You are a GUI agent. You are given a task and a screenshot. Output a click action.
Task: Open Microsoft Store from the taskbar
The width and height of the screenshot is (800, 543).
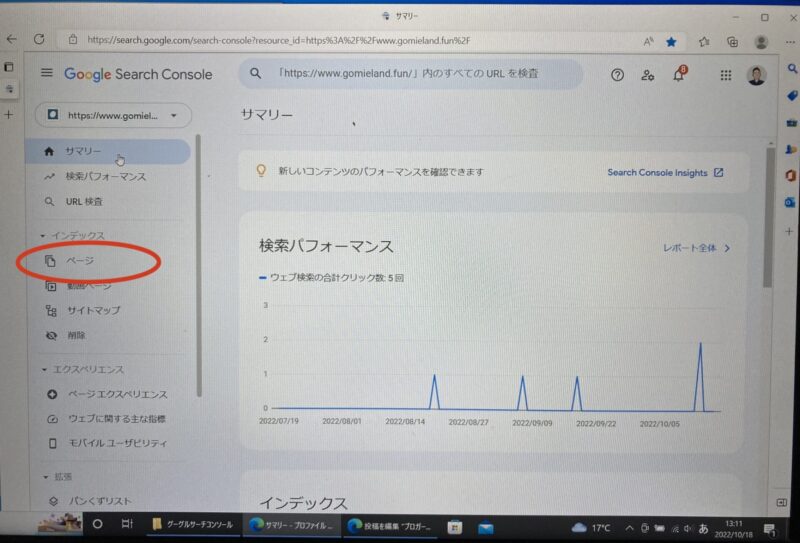point(455,527)
